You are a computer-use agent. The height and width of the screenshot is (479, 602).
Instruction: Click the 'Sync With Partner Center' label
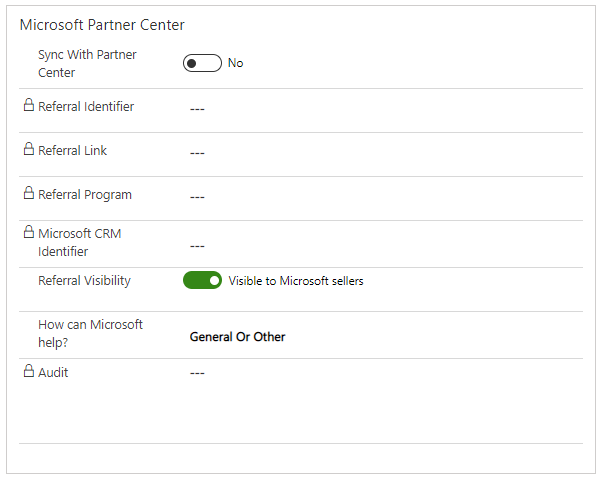87,63
